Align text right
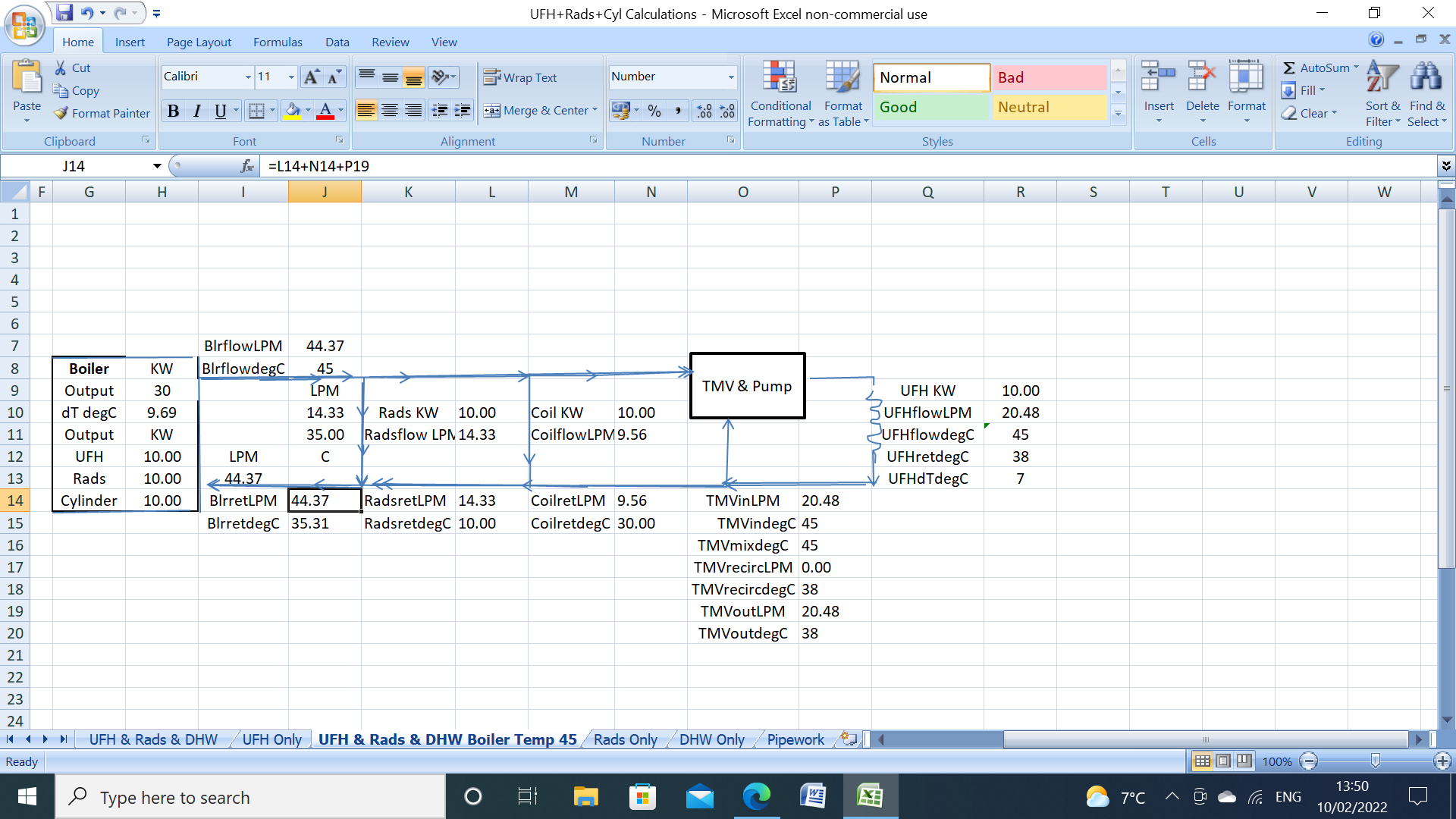 pos(413,111)
